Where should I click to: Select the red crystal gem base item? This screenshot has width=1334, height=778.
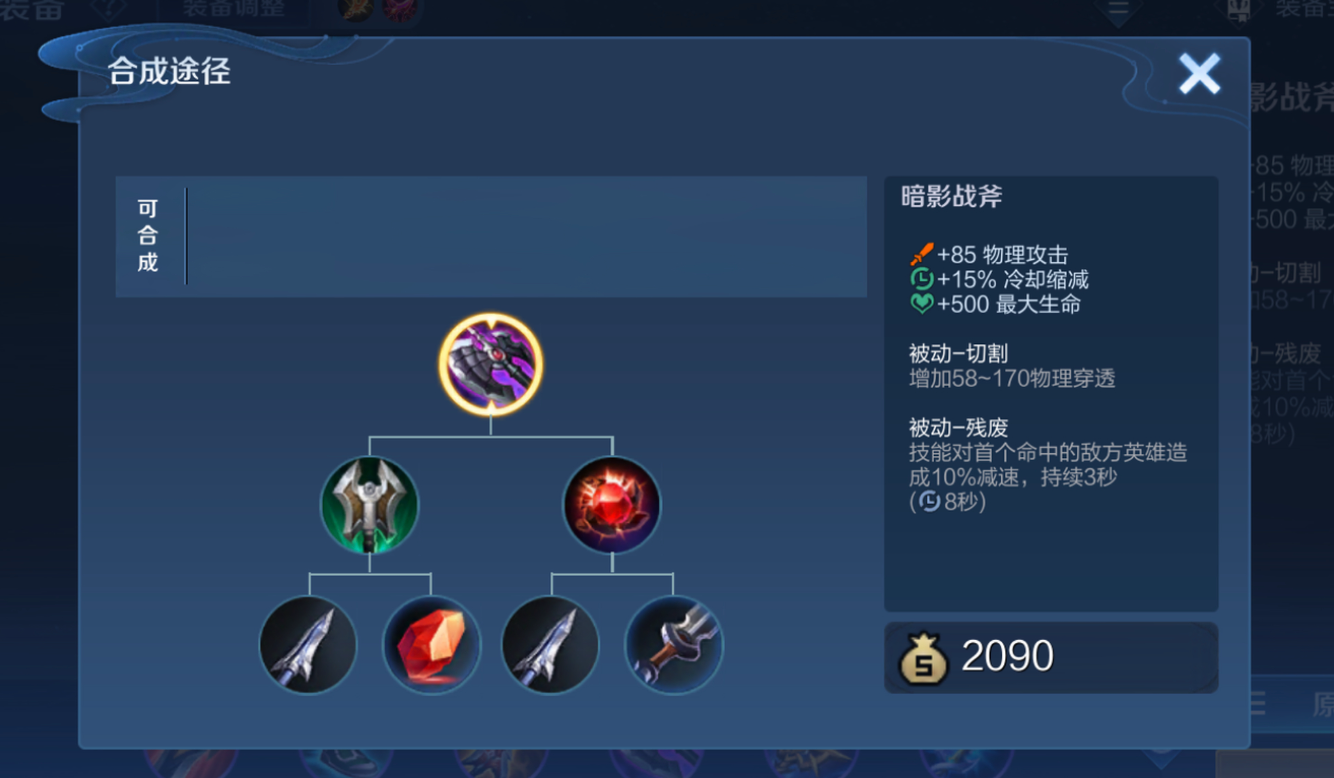[432, 645]
